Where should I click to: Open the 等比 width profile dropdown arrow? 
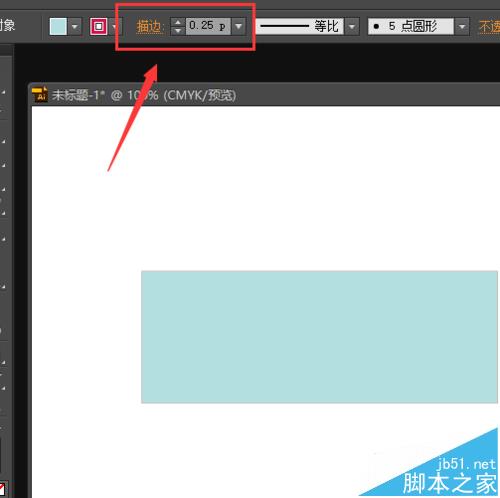(x=352, y=26)
